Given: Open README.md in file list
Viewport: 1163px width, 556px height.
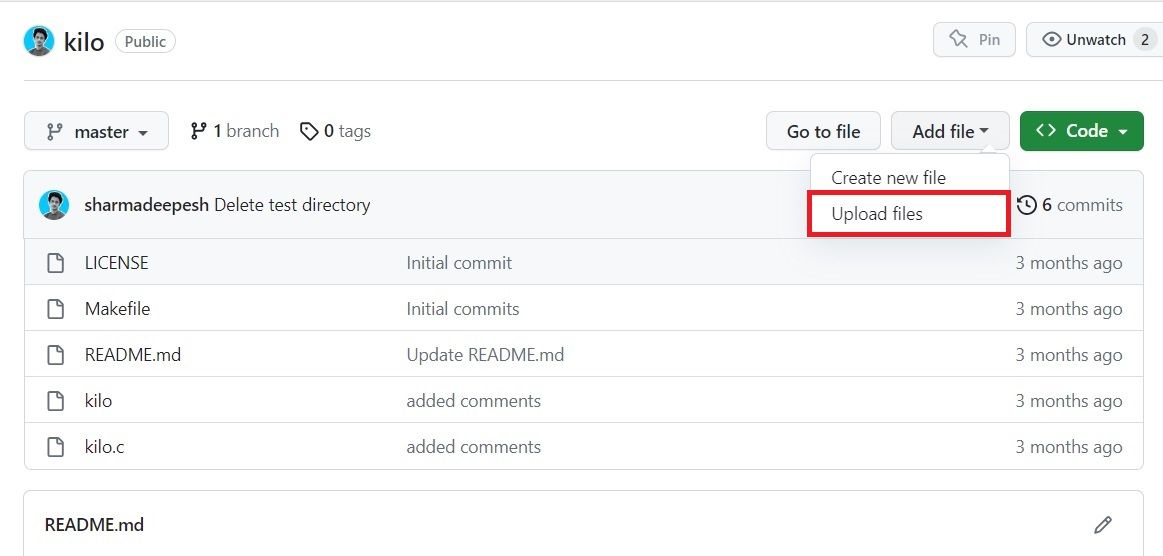Looking at the screenshot, I should [x=133, y=355].
